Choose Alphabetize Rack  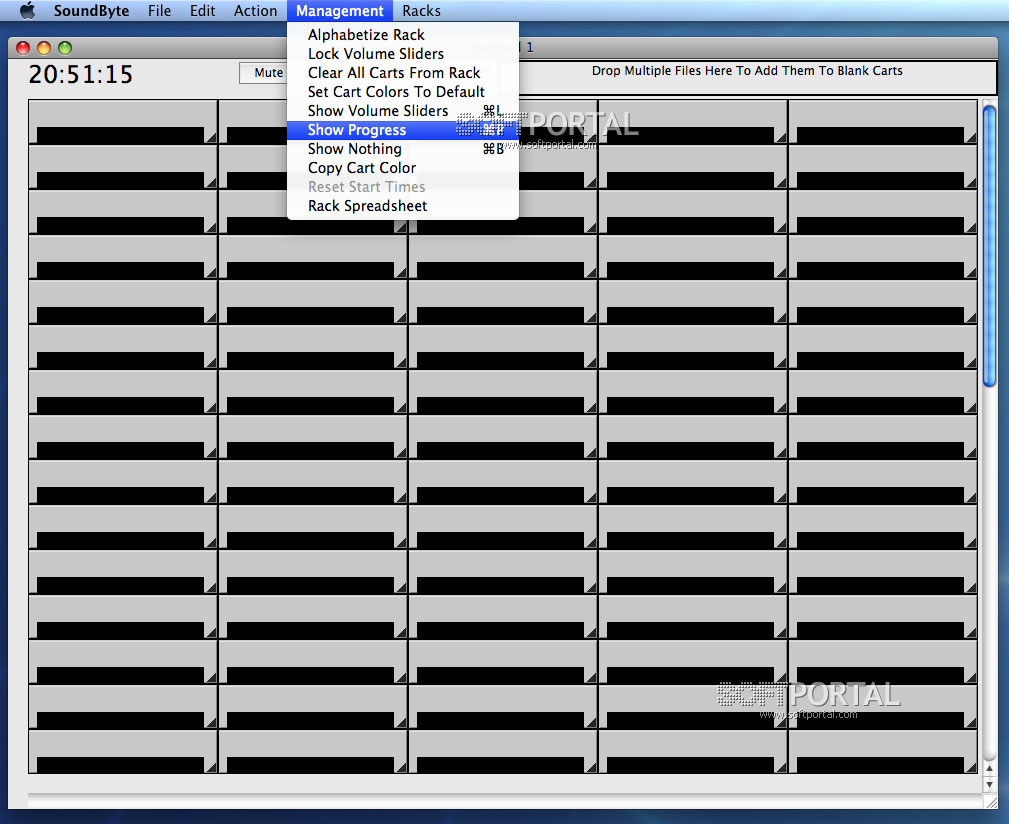(403, 35)
